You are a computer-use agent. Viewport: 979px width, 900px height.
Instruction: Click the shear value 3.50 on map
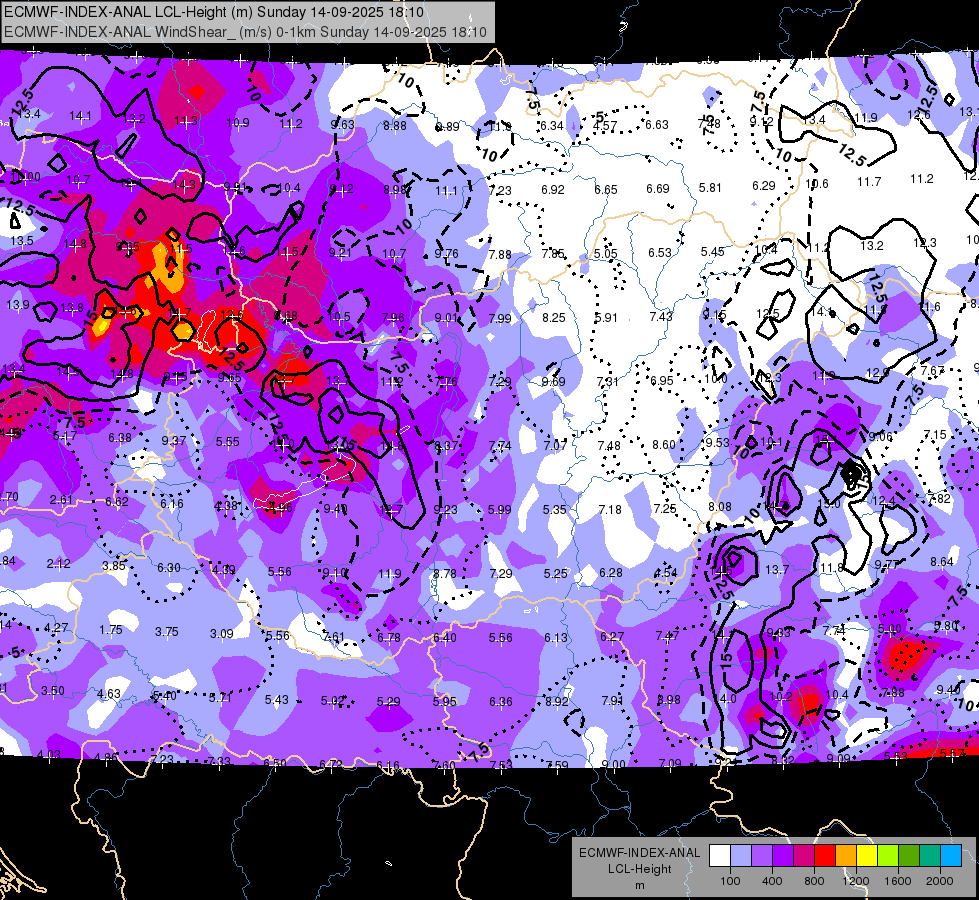tap(52, 691)
